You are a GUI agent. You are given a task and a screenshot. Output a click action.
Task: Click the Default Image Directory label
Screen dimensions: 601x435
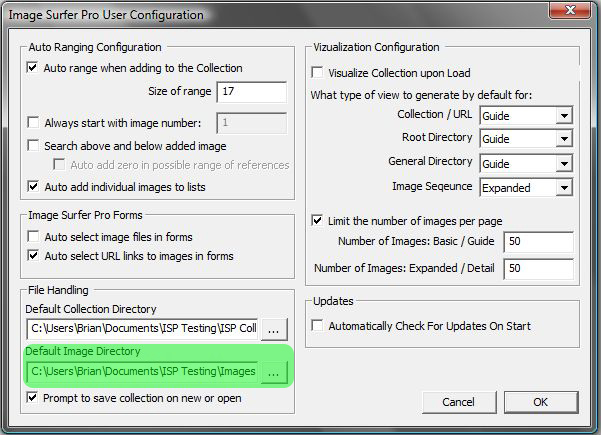click(83, 351)
